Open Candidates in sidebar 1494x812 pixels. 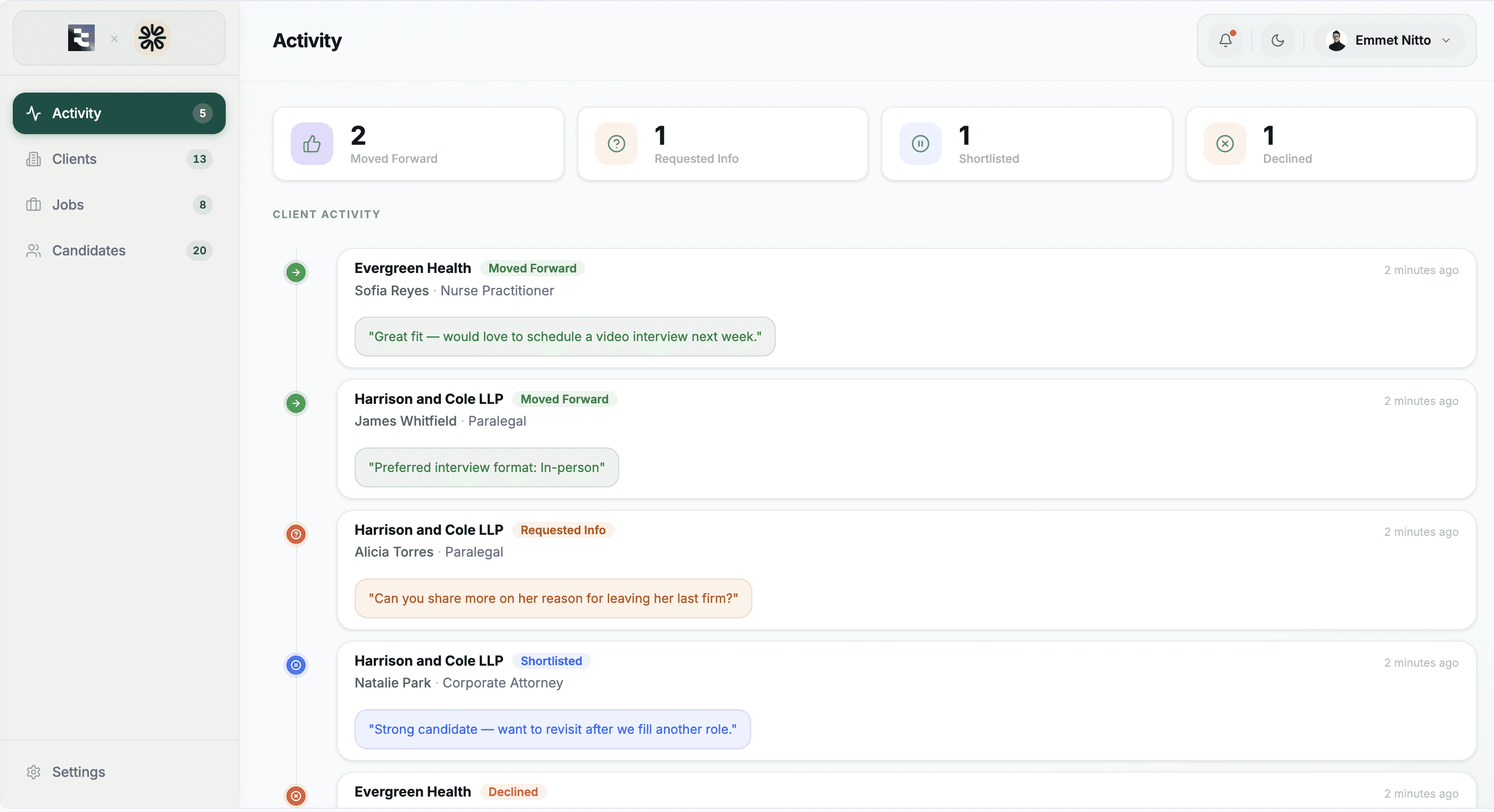(x=119, y=251)
